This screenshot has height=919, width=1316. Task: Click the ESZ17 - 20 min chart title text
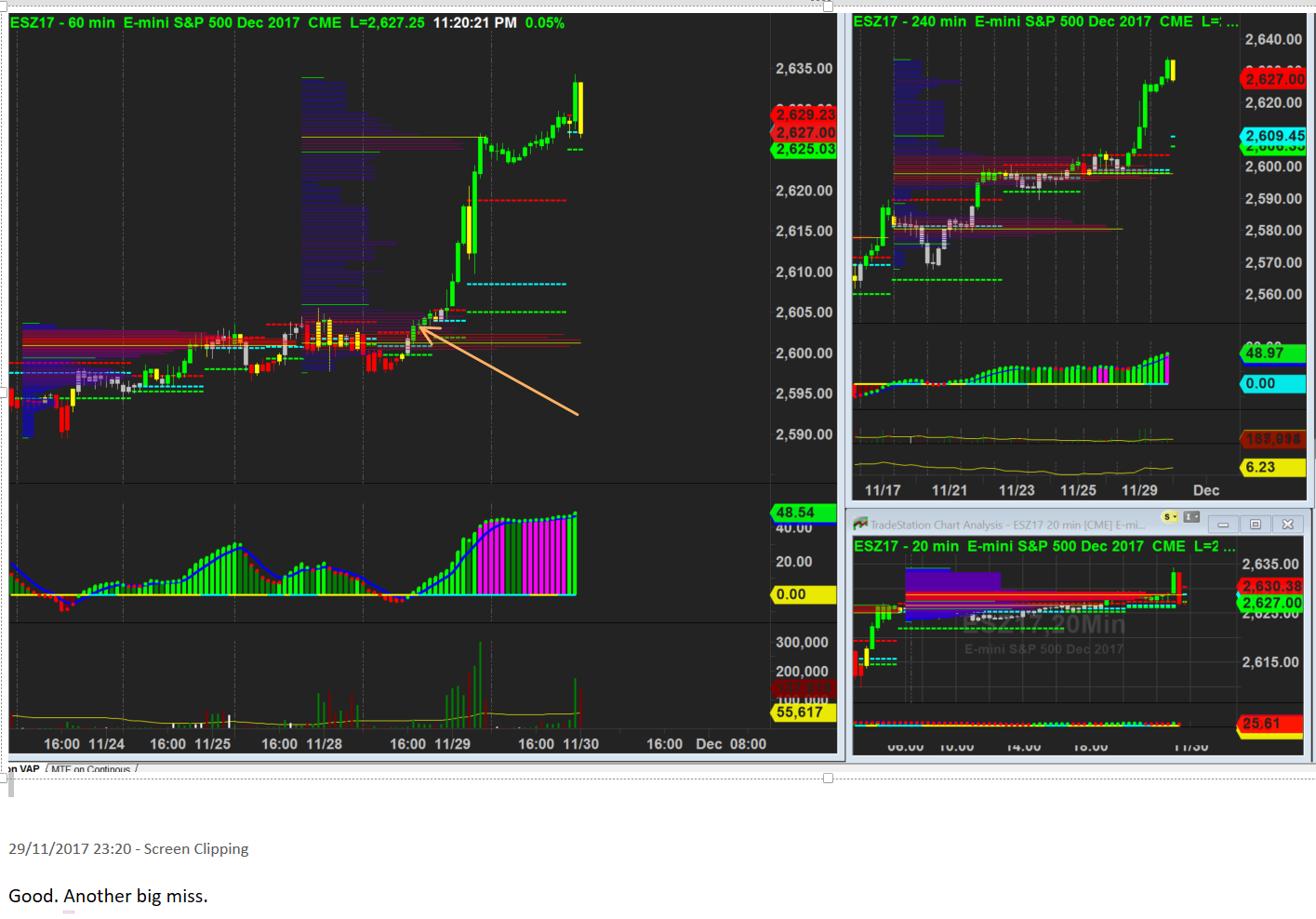coord(906,546)
